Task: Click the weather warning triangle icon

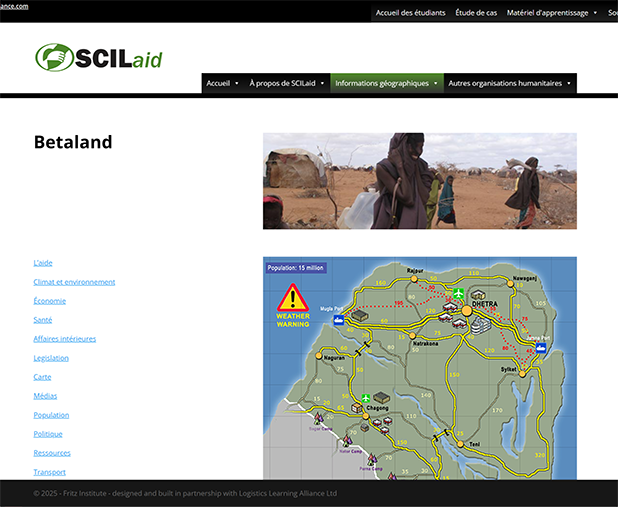Action: (x=293, y=298)
